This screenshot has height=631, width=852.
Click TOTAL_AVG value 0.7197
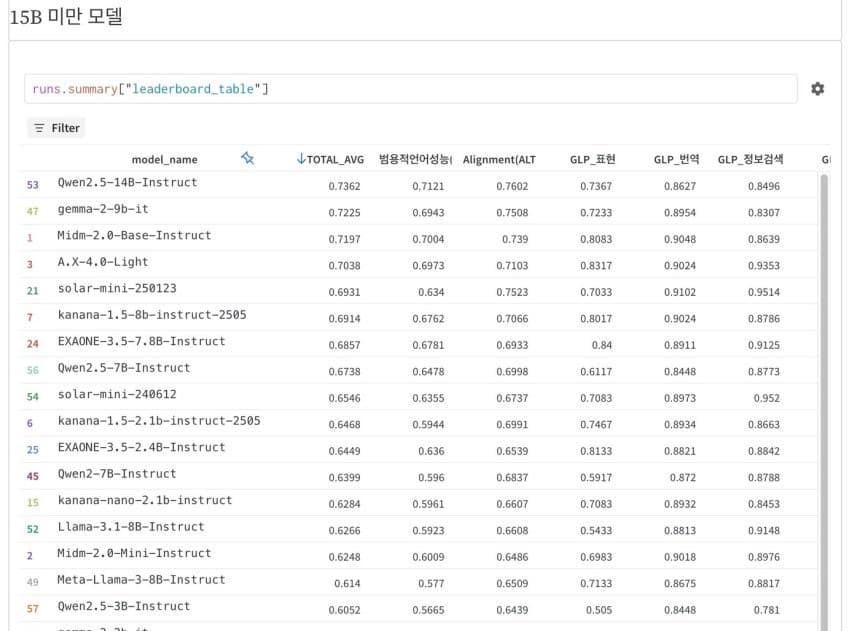pos(344,239)
